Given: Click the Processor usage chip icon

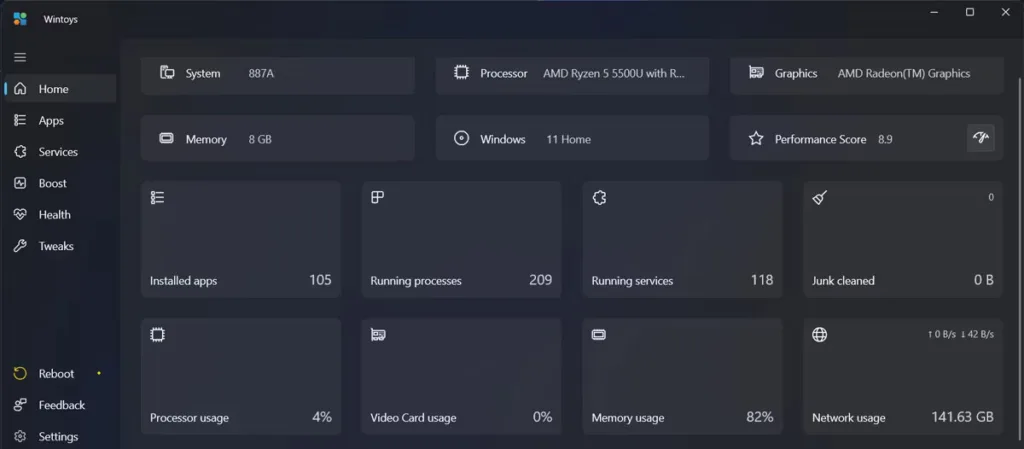Looking at the screenshot, I should [157, 335].
